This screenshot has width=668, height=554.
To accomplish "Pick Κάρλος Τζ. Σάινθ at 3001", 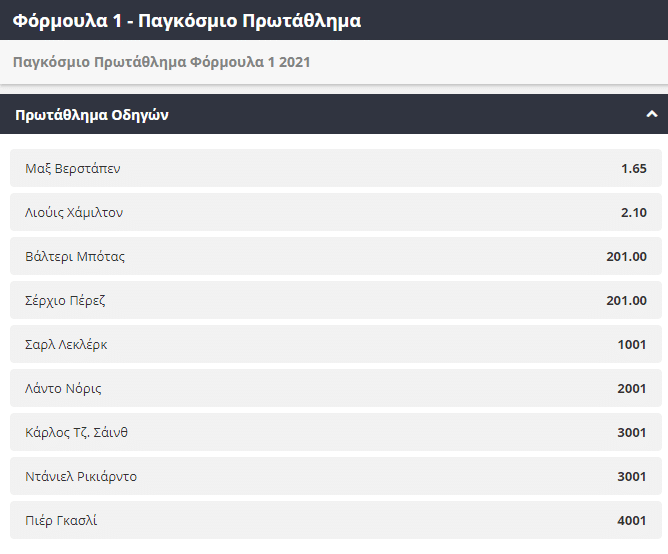I will [335, 432].
